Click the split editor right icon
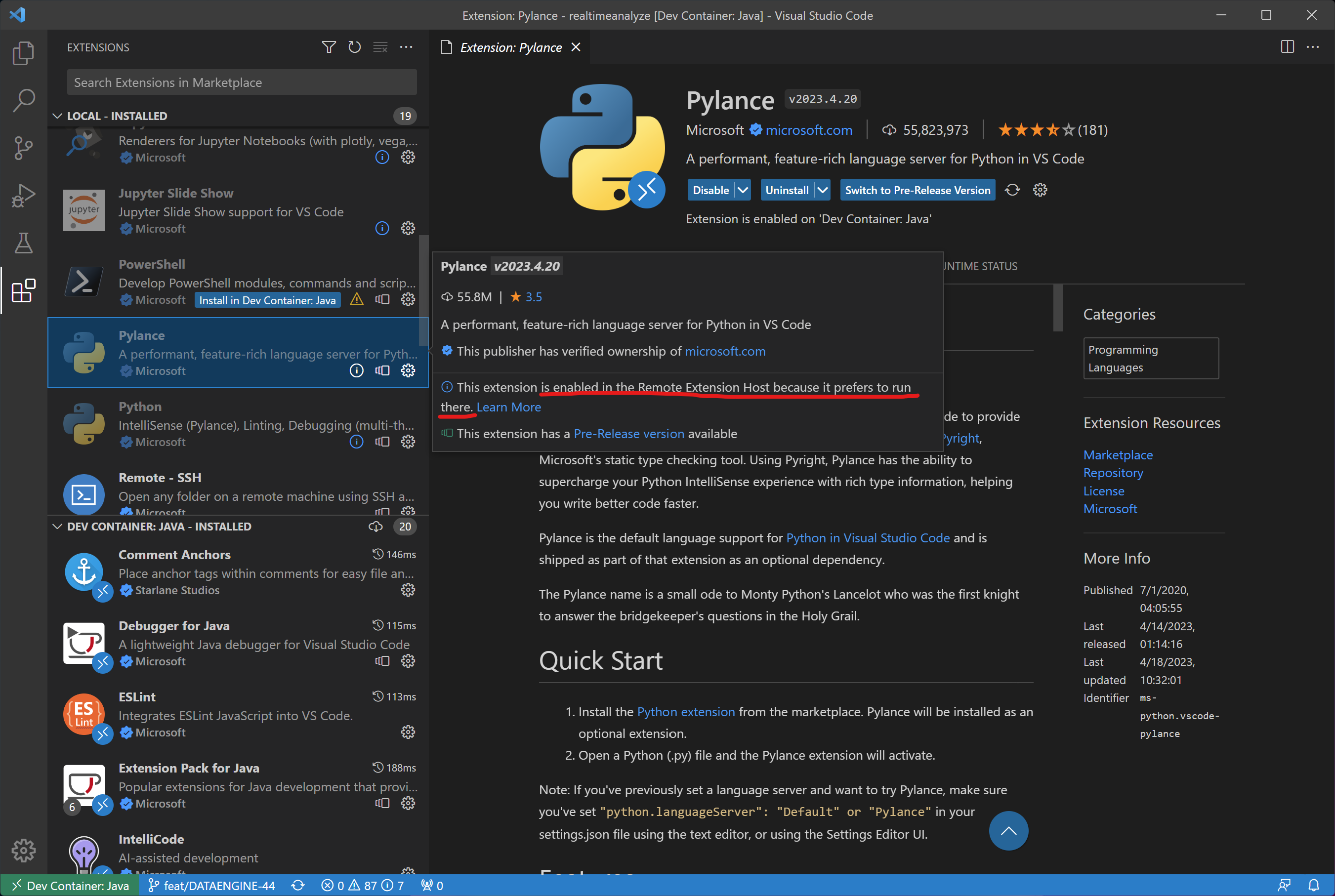 point(1287,47)
